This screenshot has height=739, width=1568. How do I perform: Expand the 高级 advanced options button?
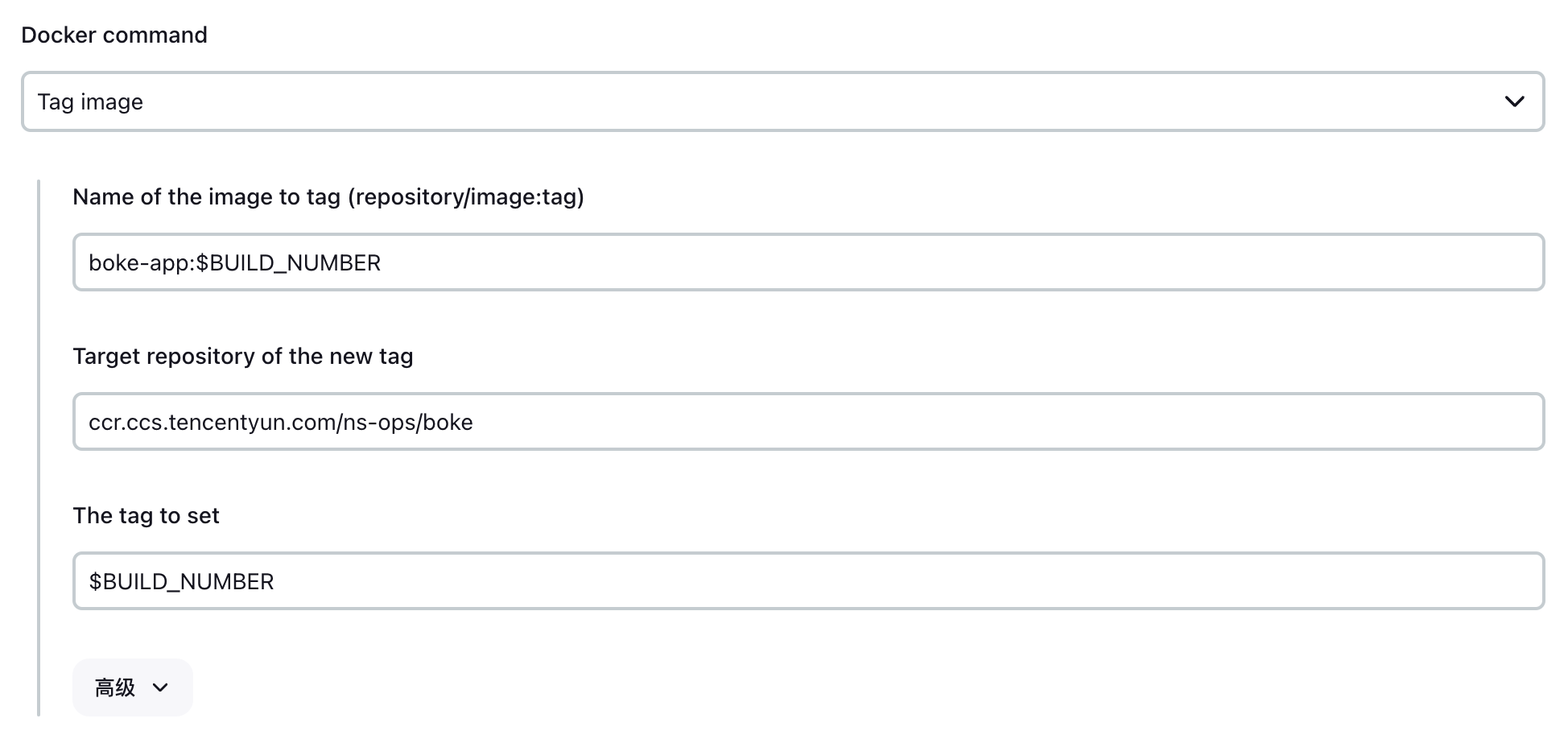132,687
